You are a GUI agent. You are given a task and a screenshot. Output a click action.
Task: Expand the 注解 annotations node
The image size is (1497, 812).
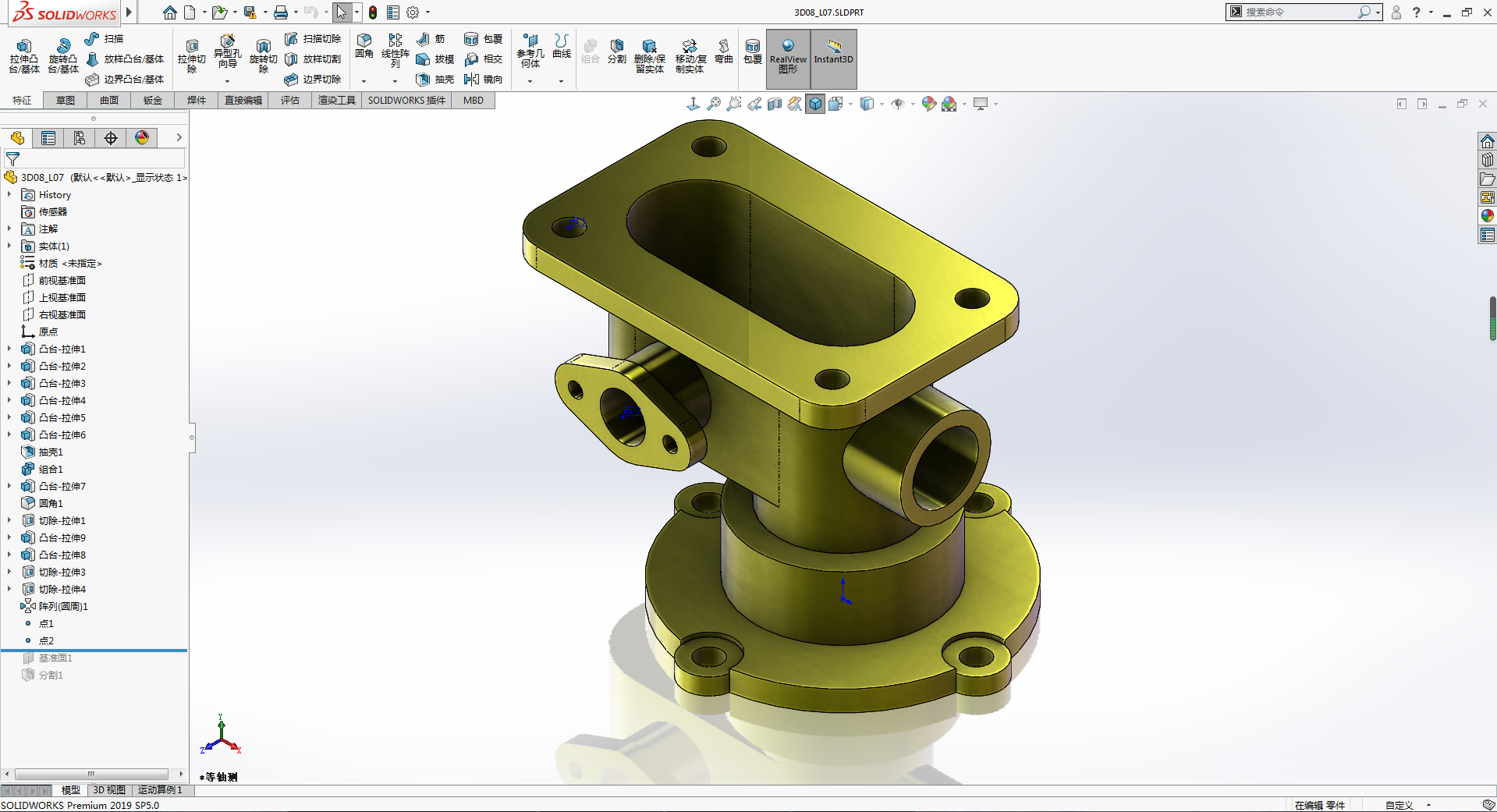9,229
